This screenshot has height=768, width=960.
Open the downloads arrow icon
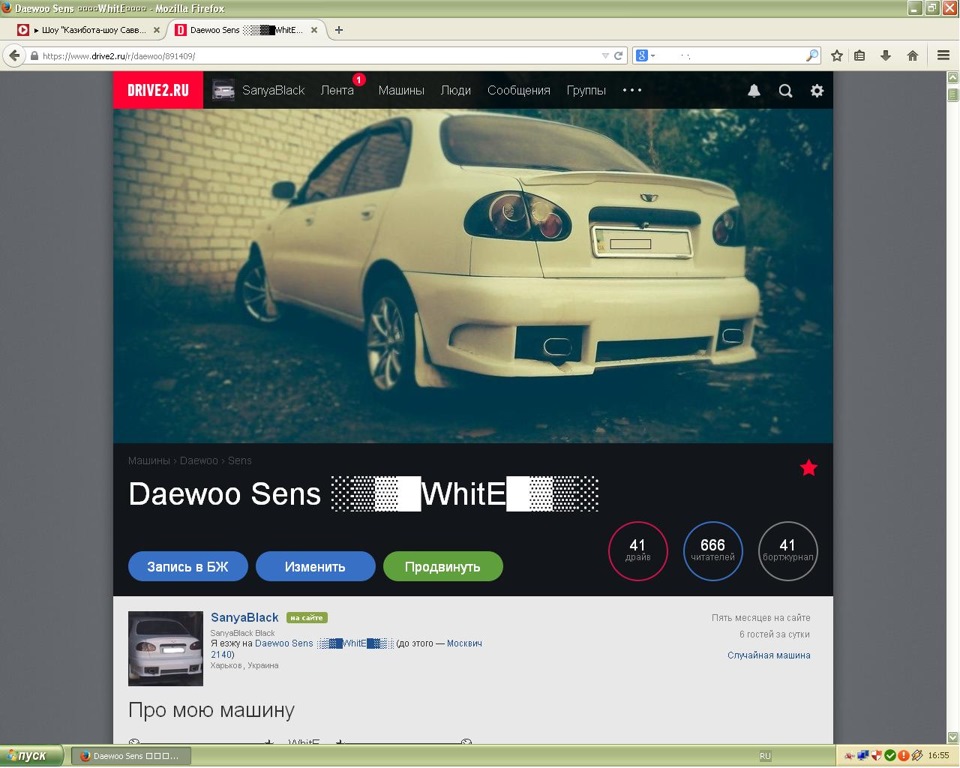point(885,56)
